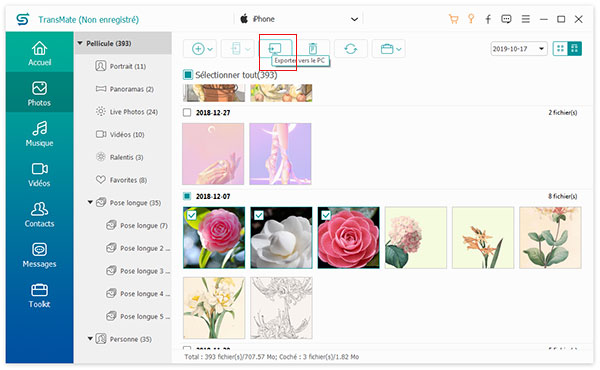Click the export to device phone icon
This screenshot has width=600, height=370.
(236, 49)
